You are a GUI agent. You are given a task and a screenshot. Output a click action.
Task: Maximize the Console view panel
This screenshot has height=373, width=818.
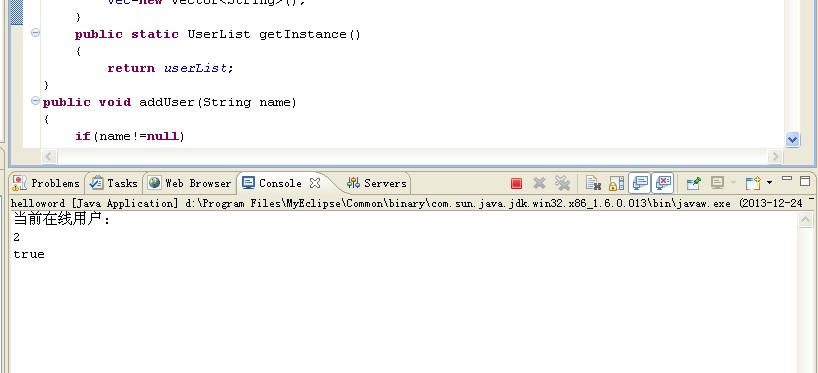click(x=805, y=181)
